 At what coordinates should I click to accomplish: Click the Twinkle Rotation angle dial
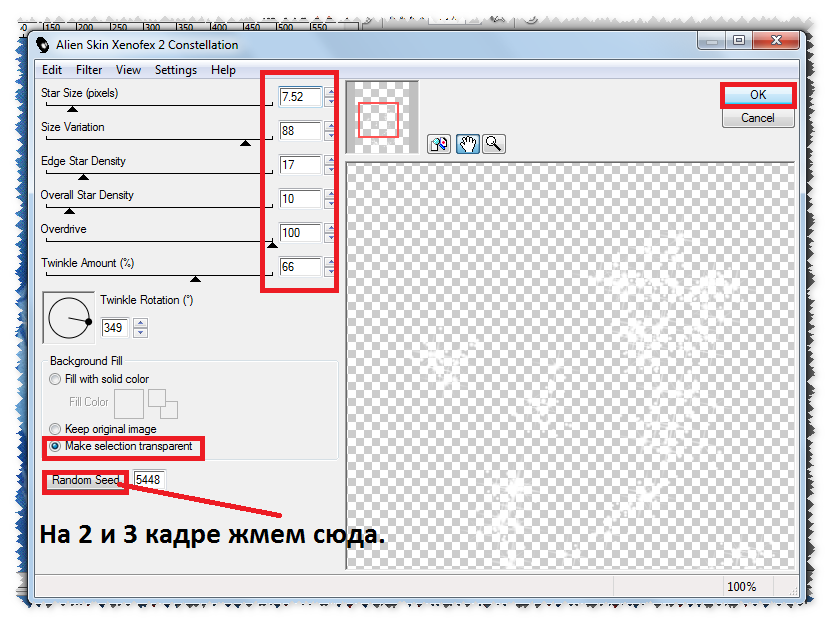(69, 318)
